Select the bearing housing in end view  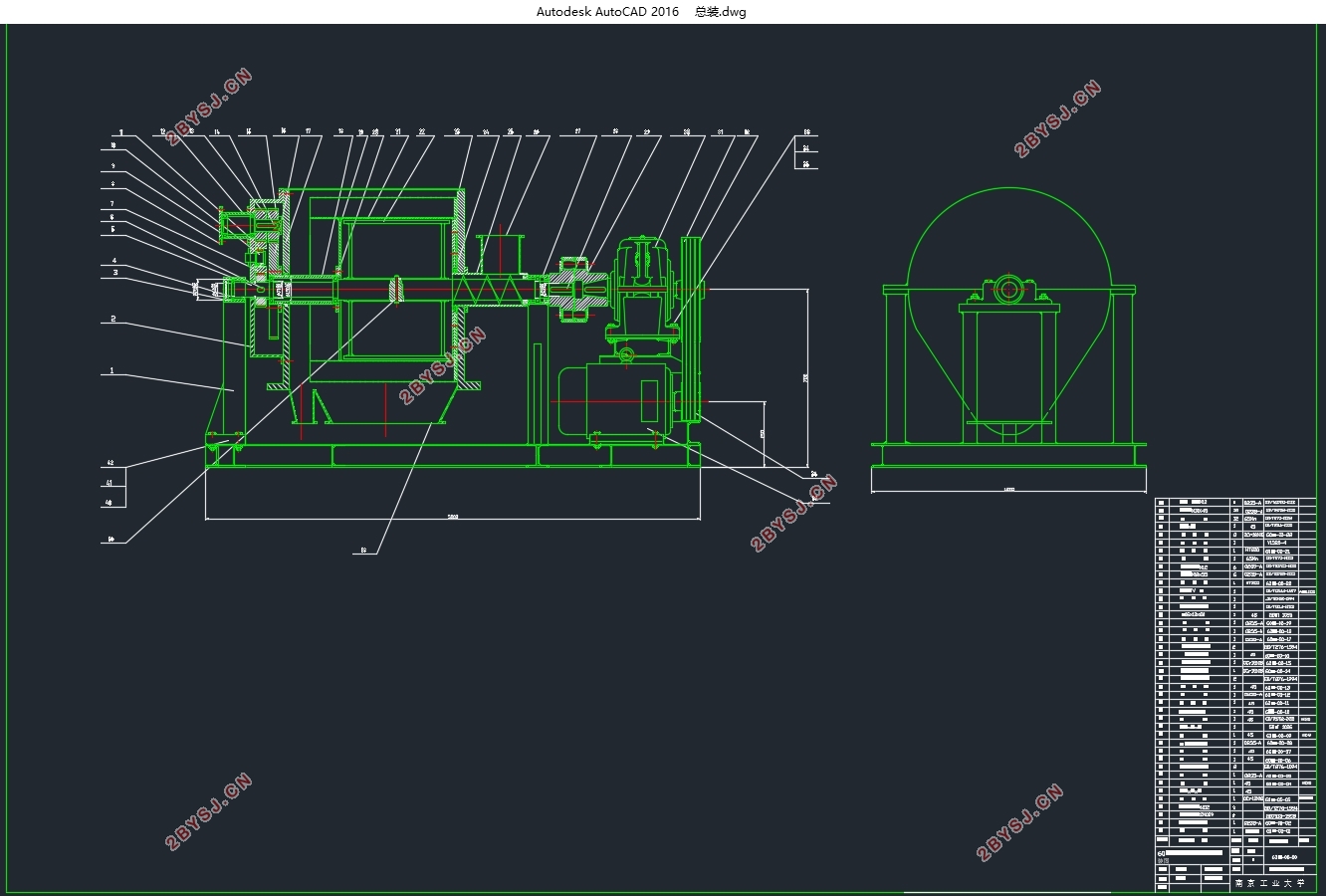pyautogui.click(x=1008, y=292)
